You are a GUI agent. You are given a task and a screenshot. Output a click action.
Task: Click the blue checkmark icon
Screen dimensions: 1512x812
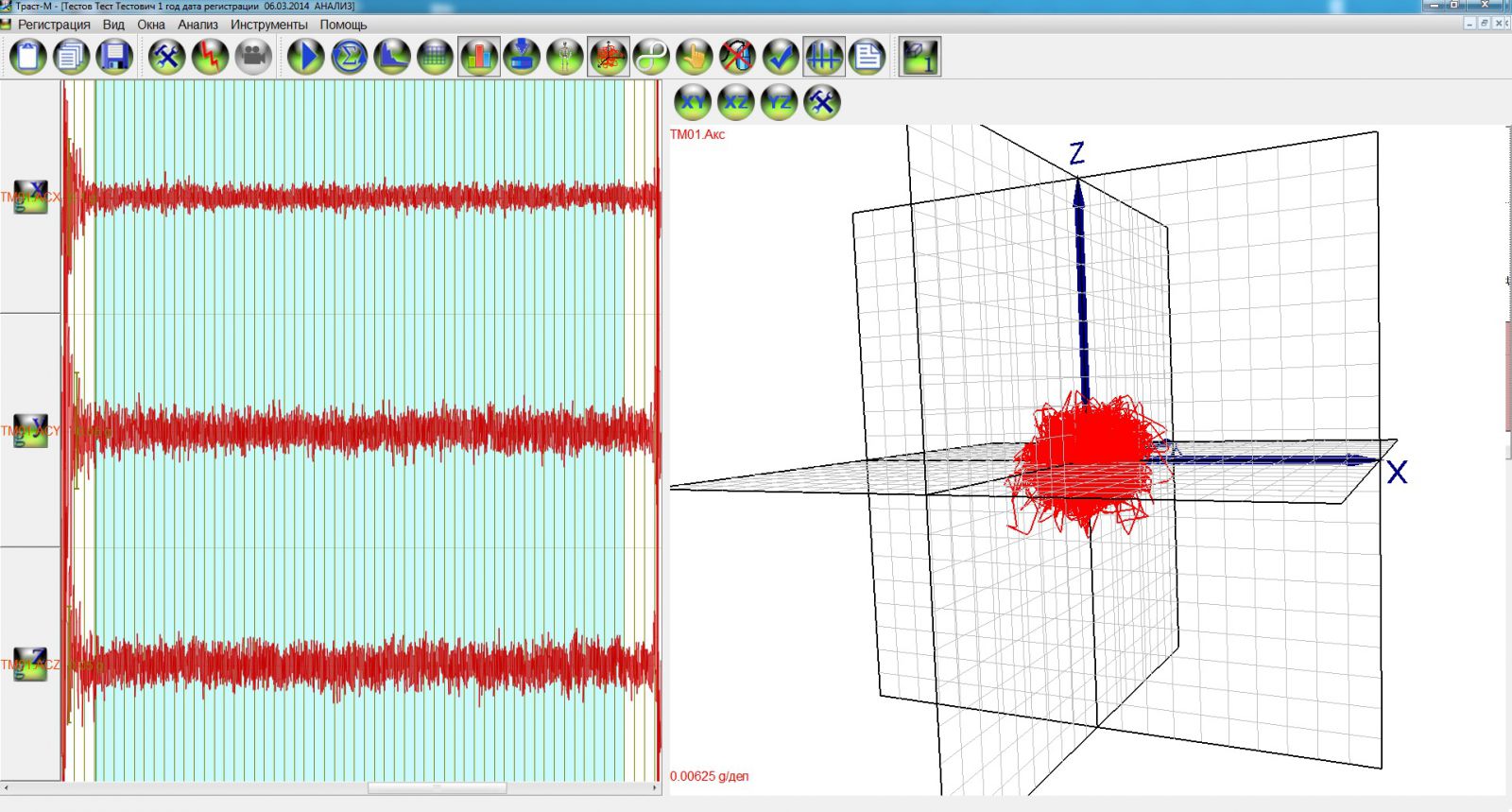[x=781, y=57]
